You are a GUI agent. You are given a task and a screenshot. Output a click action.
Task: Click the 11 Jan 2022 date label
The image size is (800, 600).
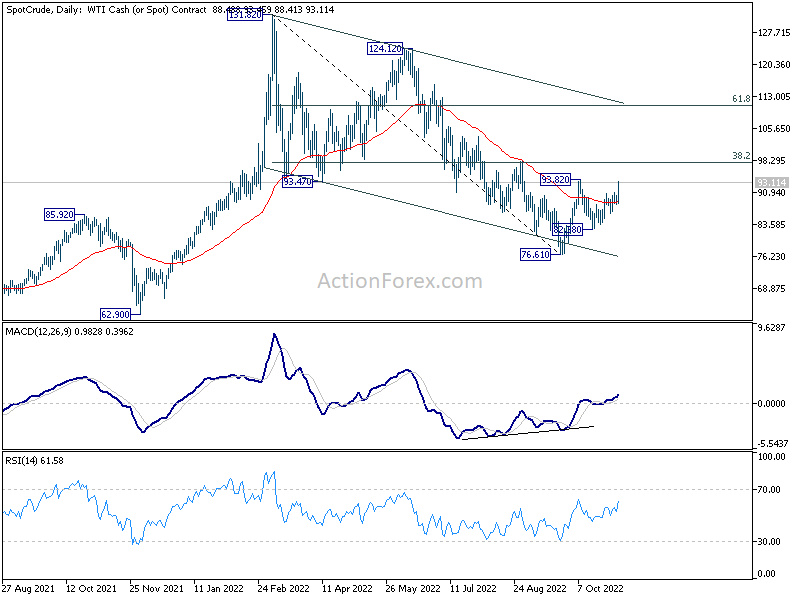219,589
